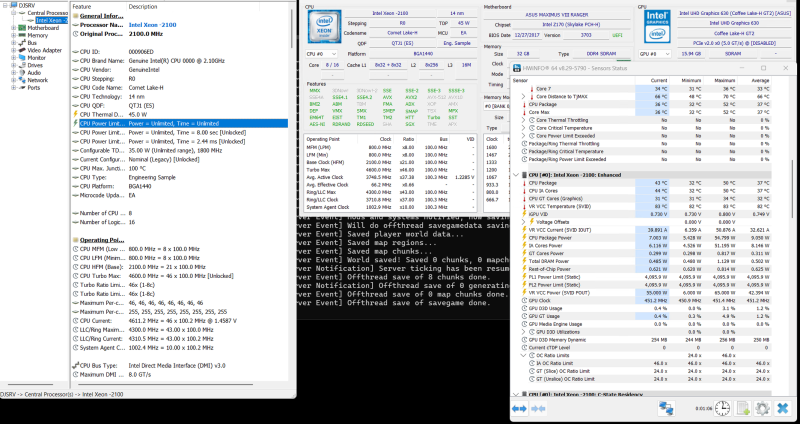Click the Bus icon in the tree
Screen dimensions: 800x424
(x=22, y=43)
